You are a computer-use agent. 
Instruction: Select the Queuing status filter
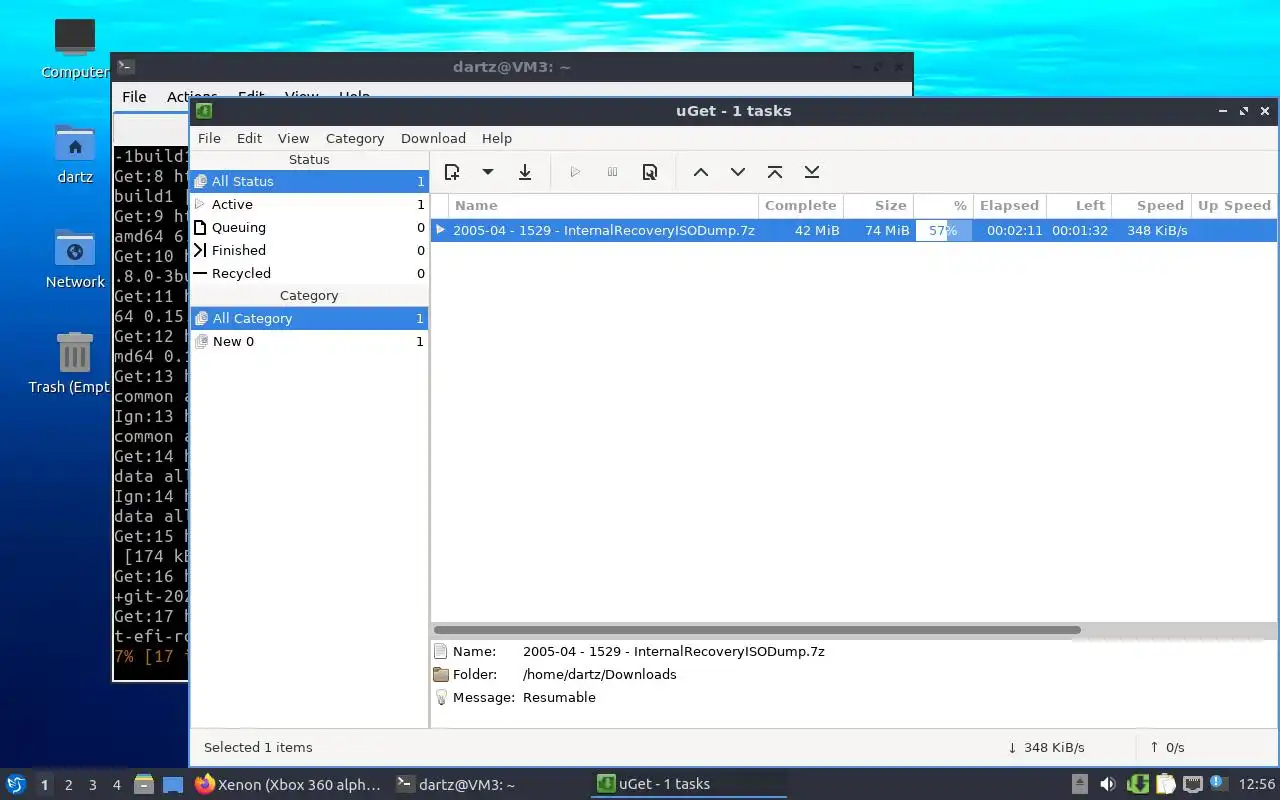[309, 227]
